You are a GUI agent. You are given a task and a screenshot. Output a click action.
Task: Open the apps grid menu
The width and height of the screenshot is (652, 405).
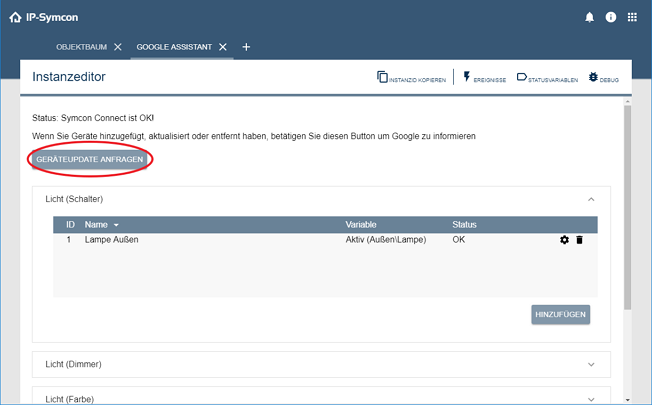[x=632, y=17]
